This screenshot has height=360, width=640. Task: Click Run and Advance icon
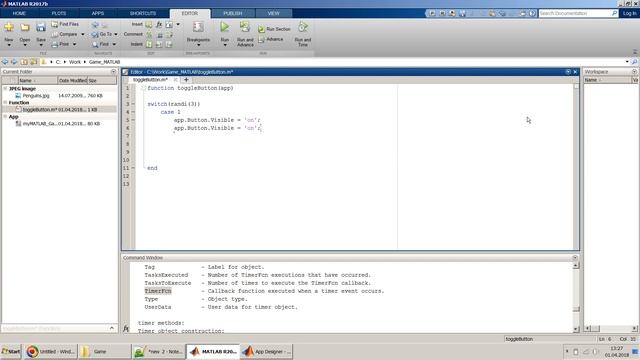tap(245, 27)
